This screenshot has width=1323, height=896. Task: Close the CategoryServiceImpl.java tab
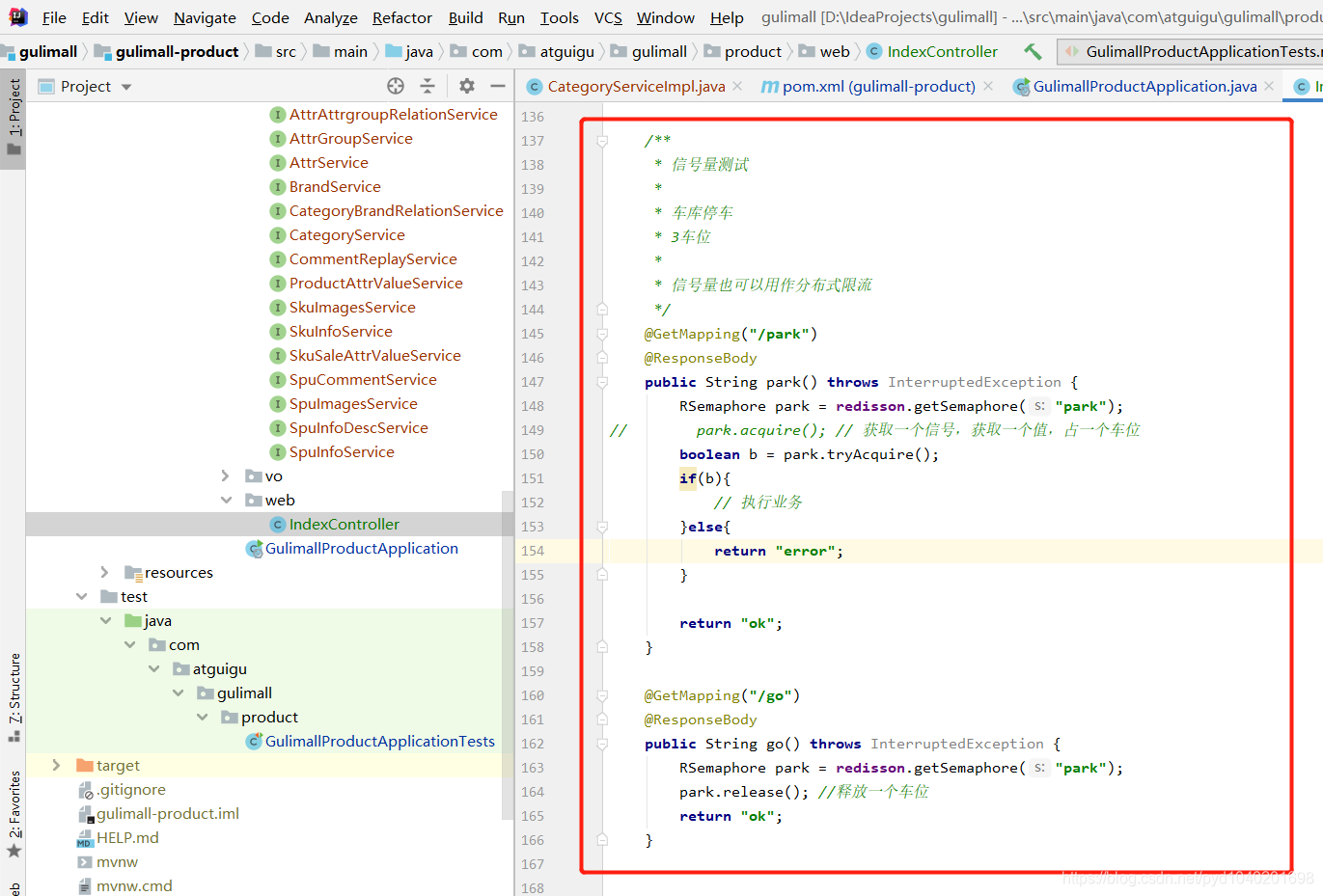tap(737, 86)
